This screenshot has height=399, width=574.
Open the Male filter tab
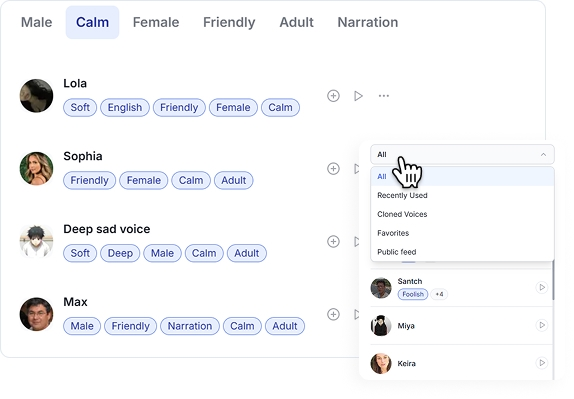(37, 22)
